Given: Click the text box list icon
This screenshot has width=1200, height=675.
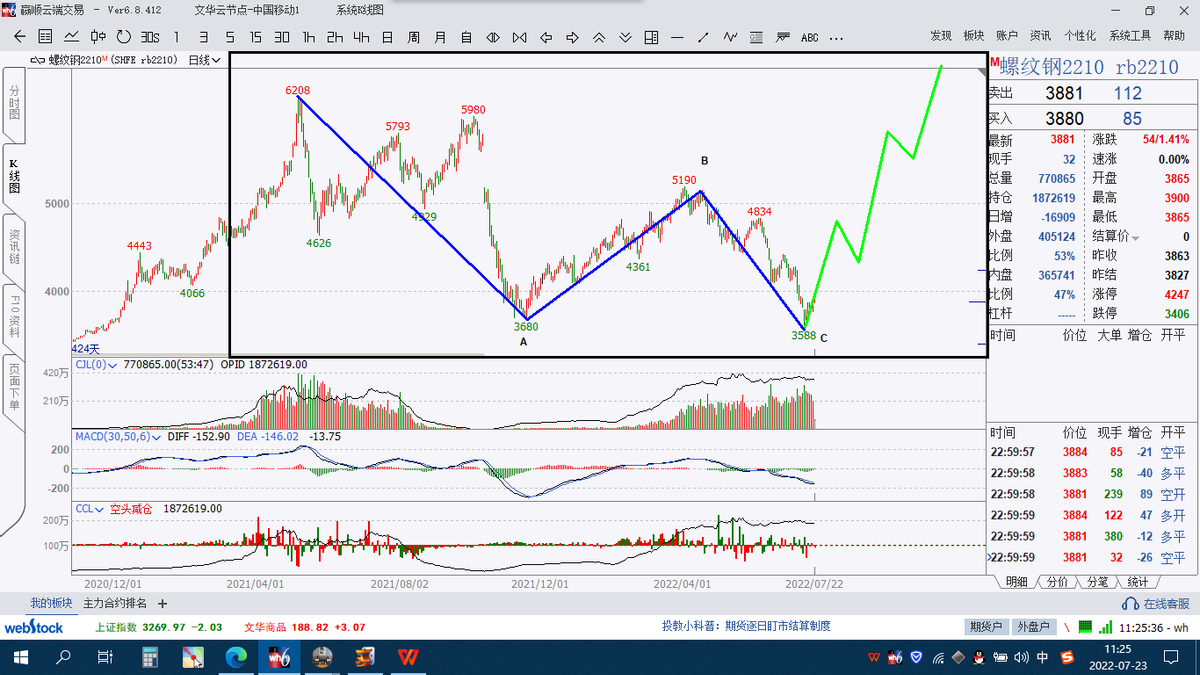Looking at the screenshot, I should [756, 37].
